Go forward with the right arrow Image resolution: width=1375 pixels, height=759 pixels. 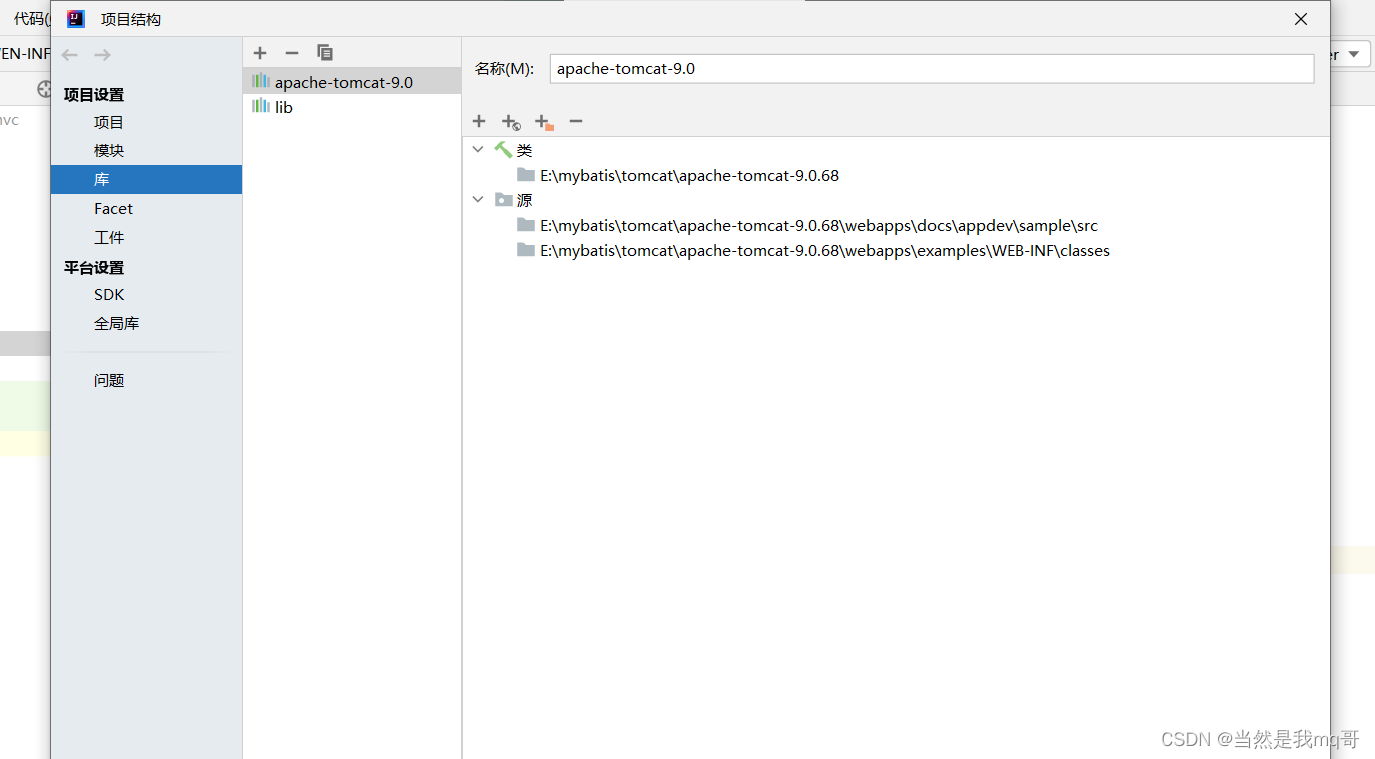tap(102, 55)
